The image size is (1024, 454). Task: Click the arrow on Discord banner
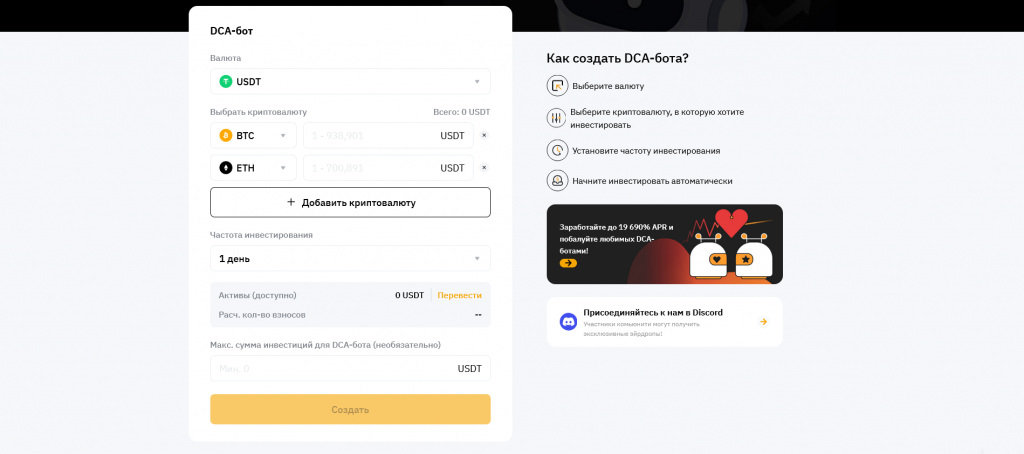pyautogui.click(x=763, y=321)
